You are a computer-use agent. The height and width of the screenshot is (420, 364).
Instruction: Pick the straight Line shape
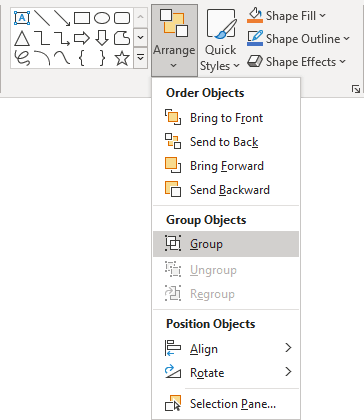pos(42,18)
